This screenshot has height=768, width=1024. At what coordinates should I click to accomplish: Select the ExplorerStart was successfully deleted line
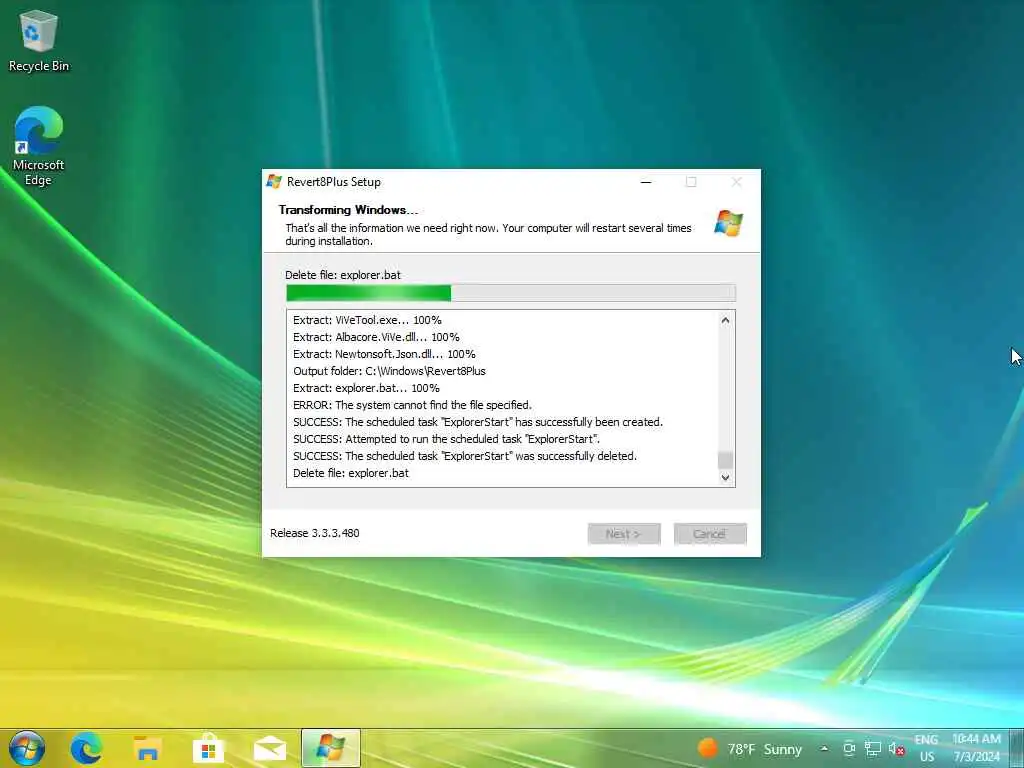pyautogui.click(x=465, y=456)
